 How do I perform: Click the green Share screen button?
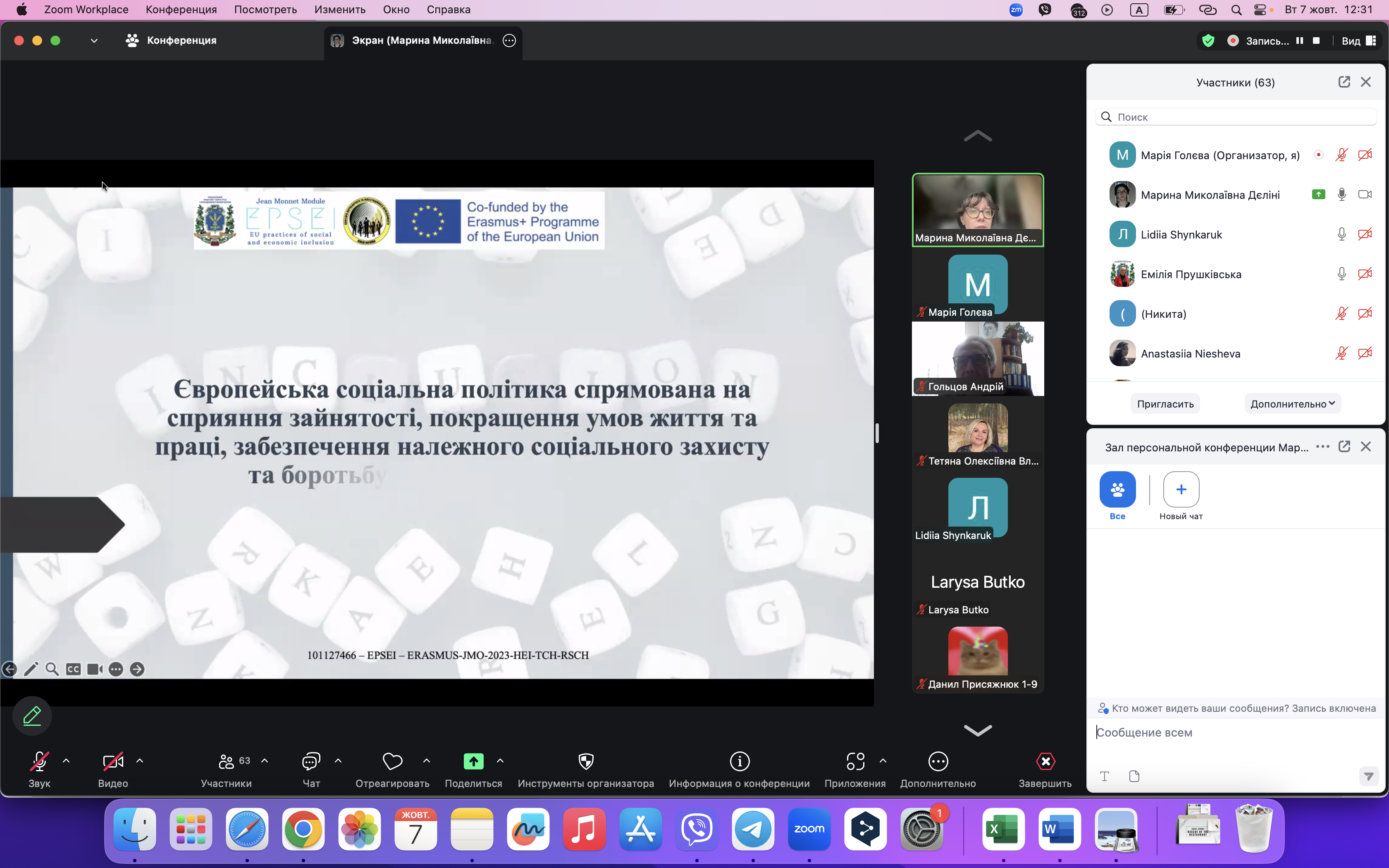(473, 762)
